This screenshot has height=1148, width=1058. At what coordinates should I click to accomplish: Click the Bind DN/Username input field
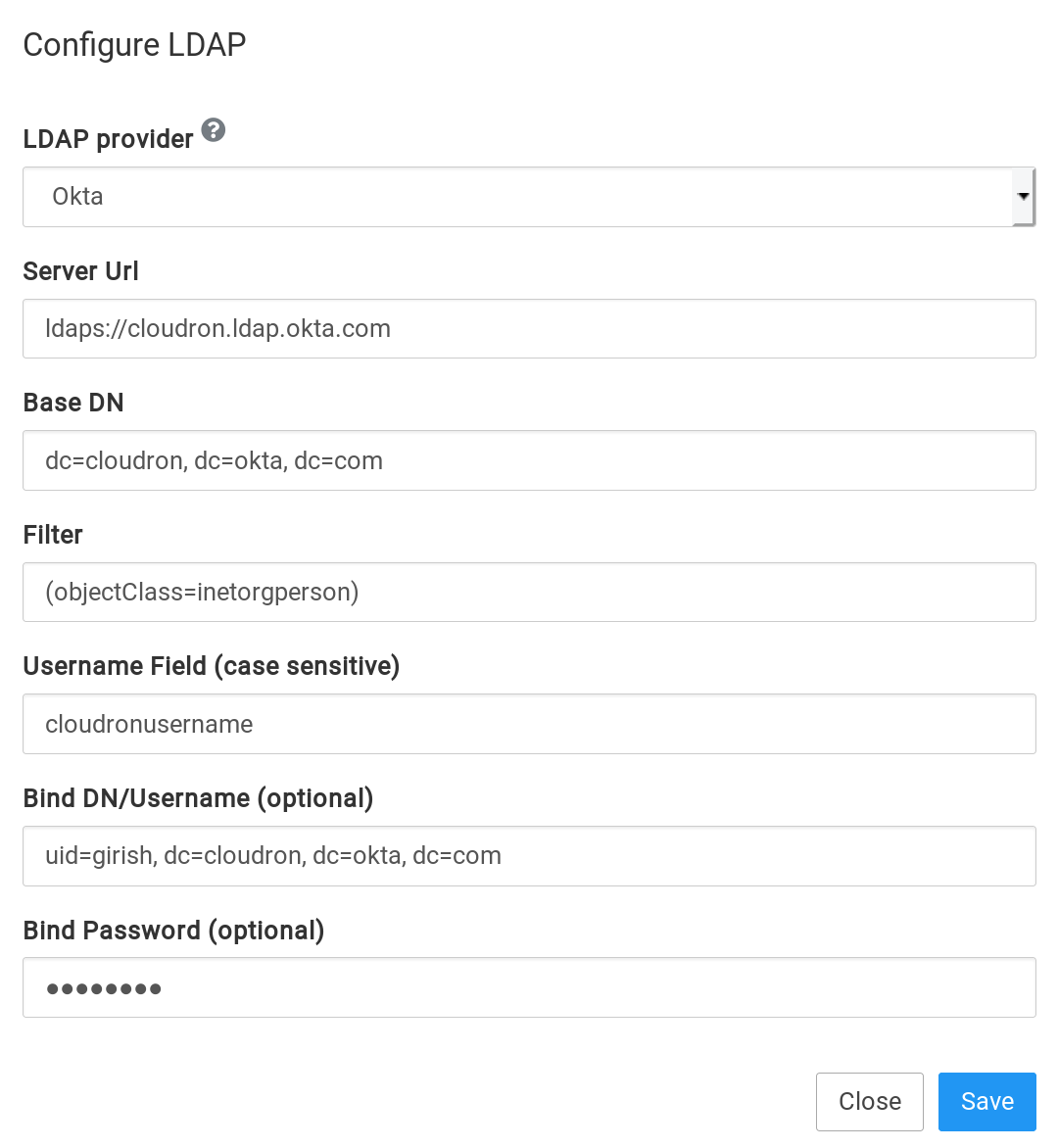tap(529, 856)
